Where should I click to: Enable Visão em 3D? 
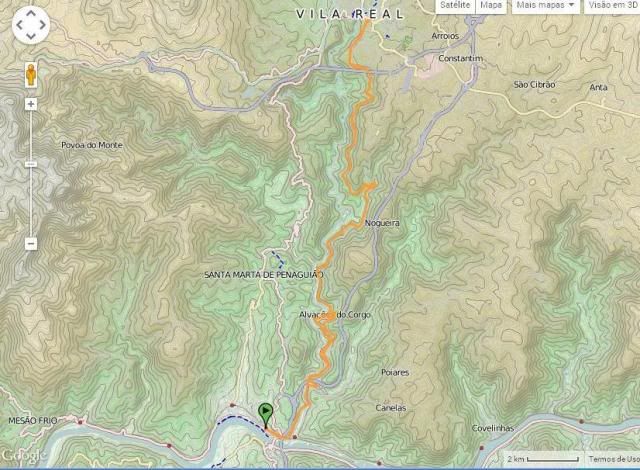[x=612, y=5]
